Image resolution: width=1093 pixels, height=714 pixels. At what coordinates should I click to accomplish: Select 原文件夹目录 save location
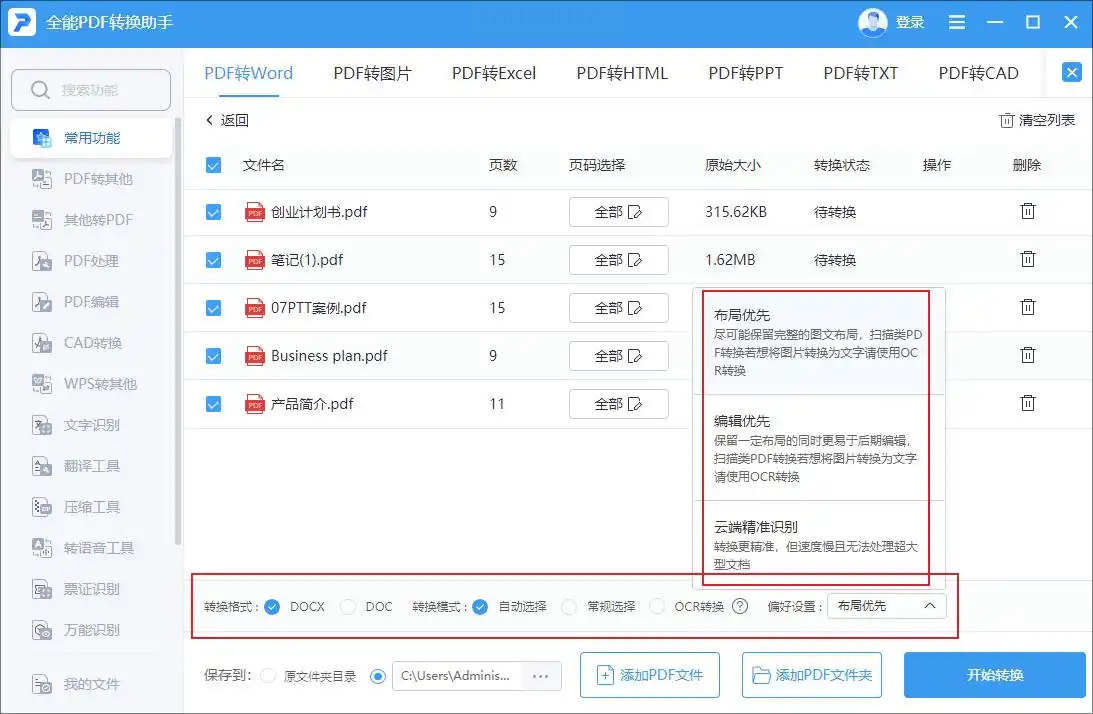tap(268, 676)
